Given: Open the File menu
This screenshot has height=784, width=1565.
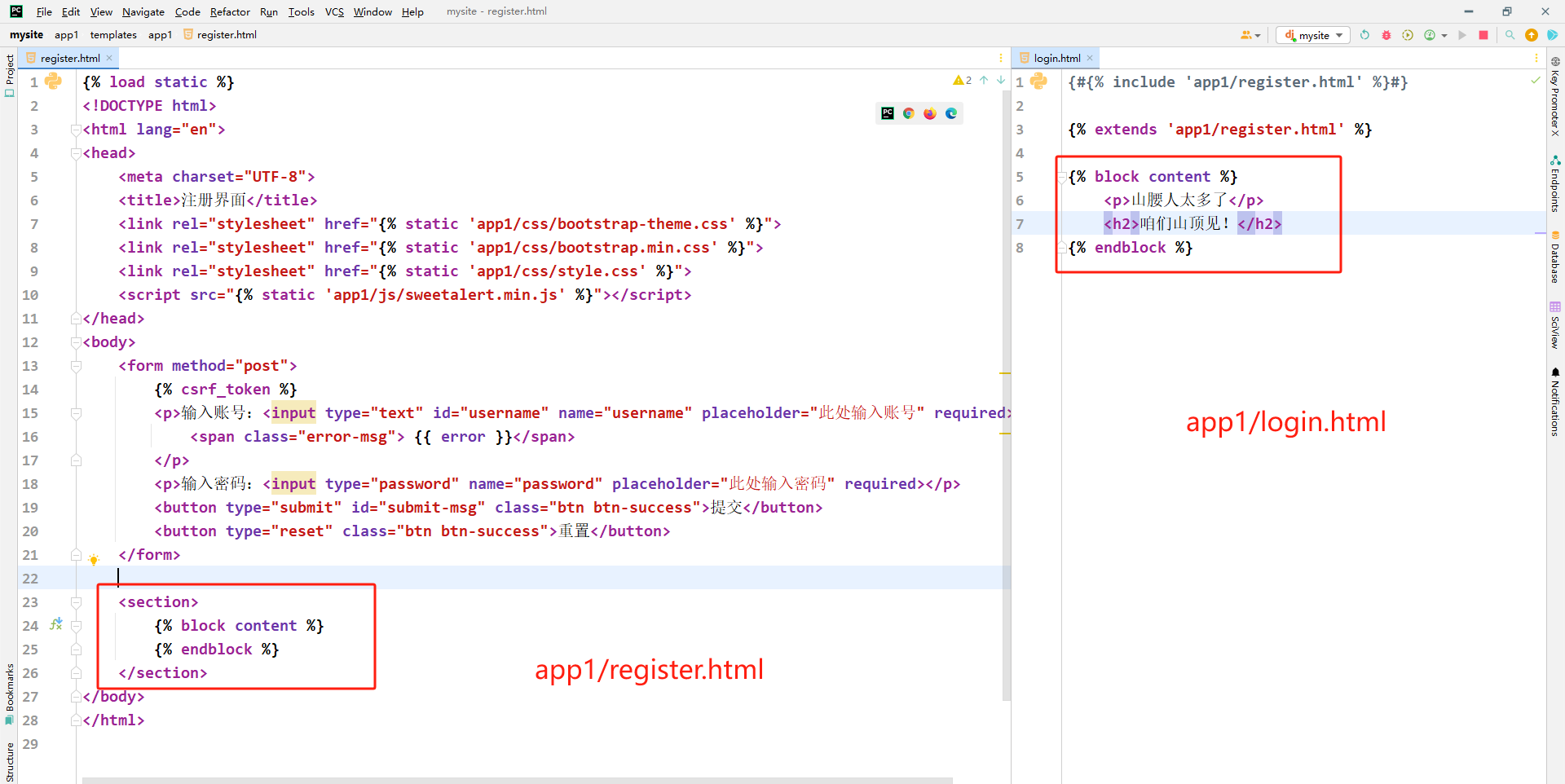Looking at the screenshot, I should click(x=44, y=11).
